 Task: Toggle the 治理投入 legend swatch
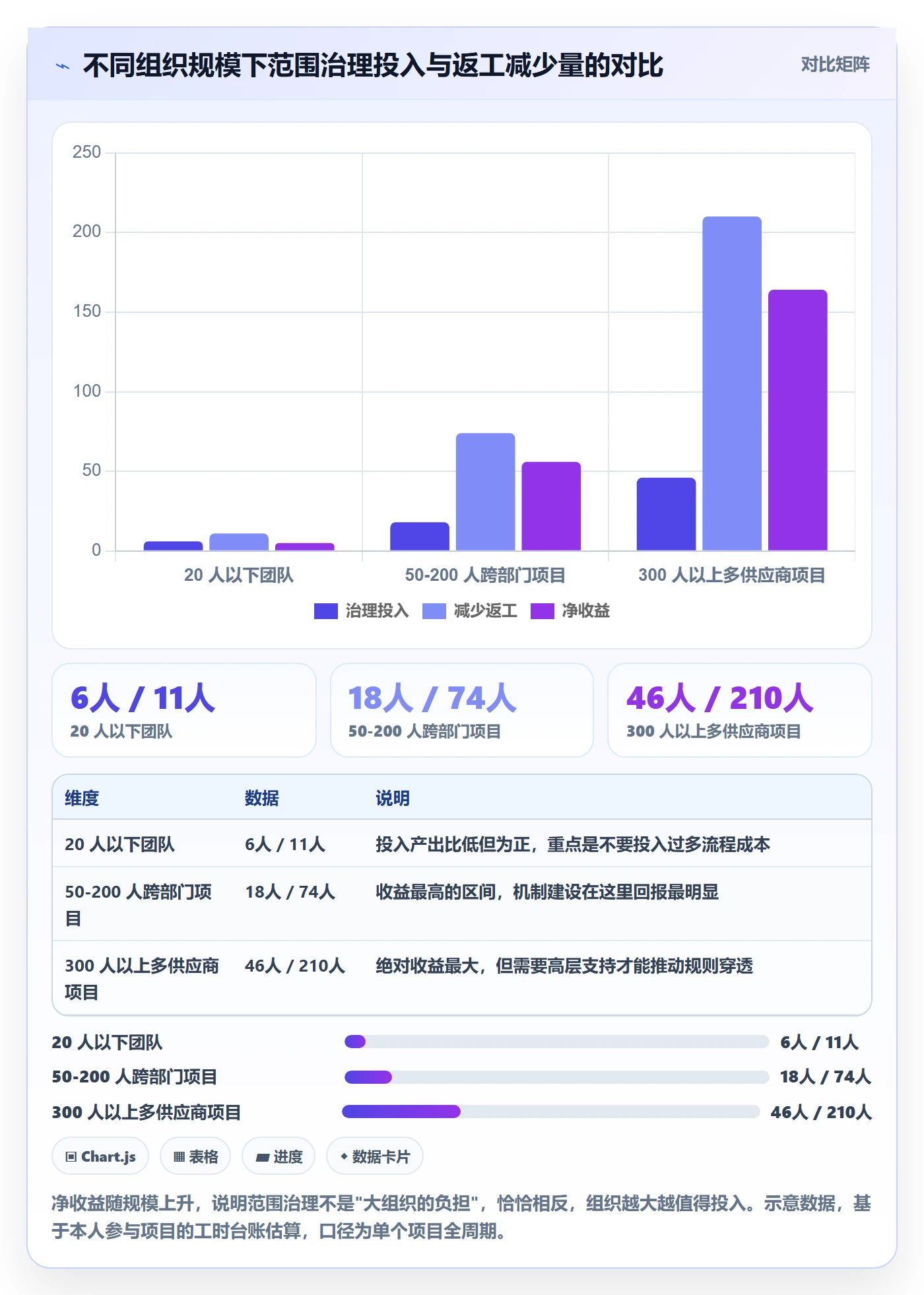(x=325, y=611)
